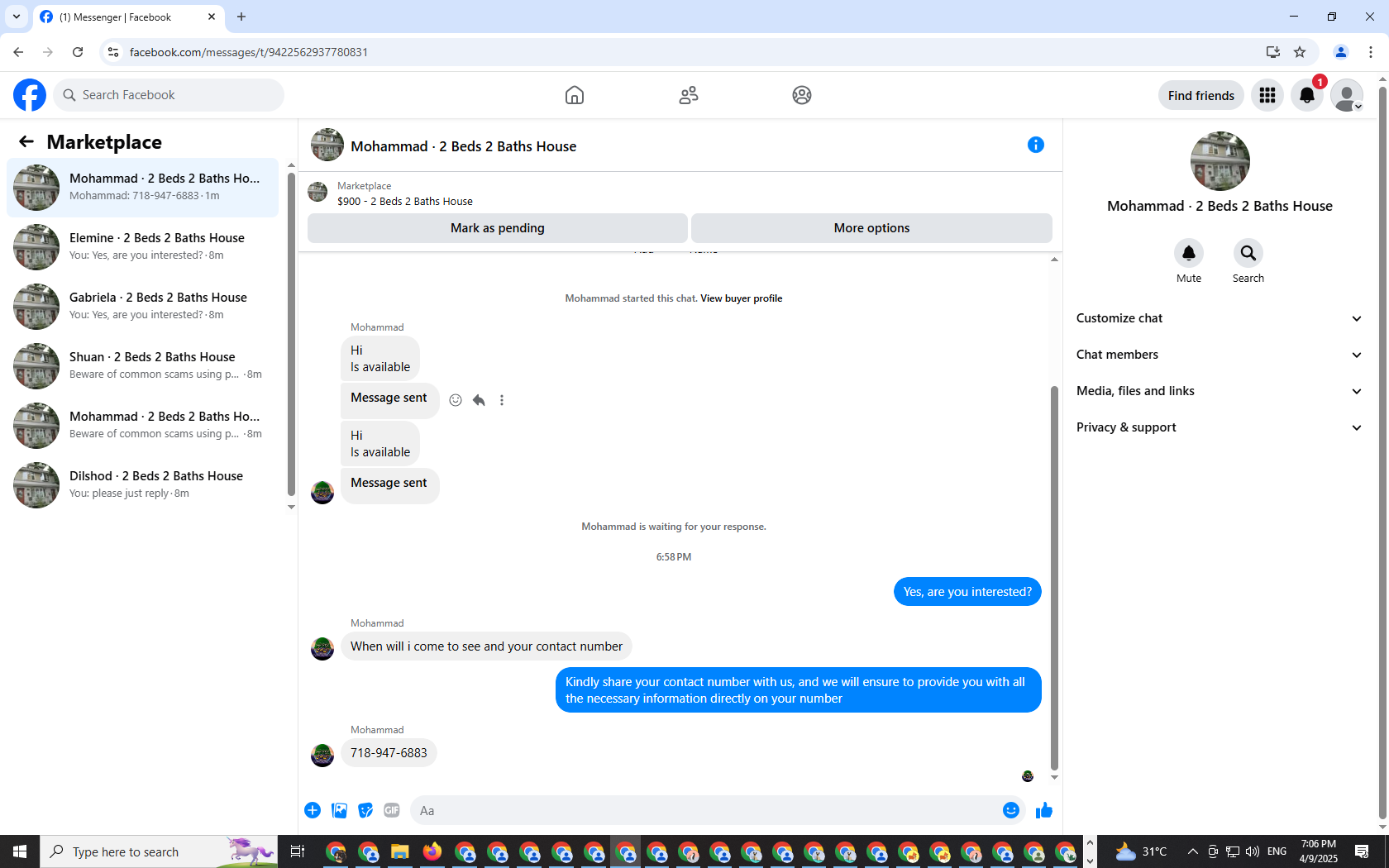Open the Shuan 2 Beds 2 Baths House chat
The image size is (1389, 868).
(x=143, y=366)
